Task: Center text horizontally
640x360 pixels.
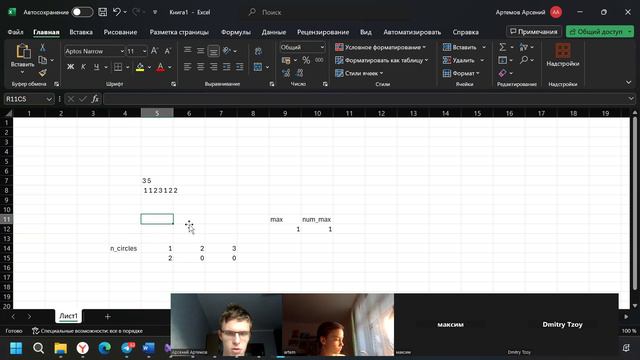Action: coord(201,67)
